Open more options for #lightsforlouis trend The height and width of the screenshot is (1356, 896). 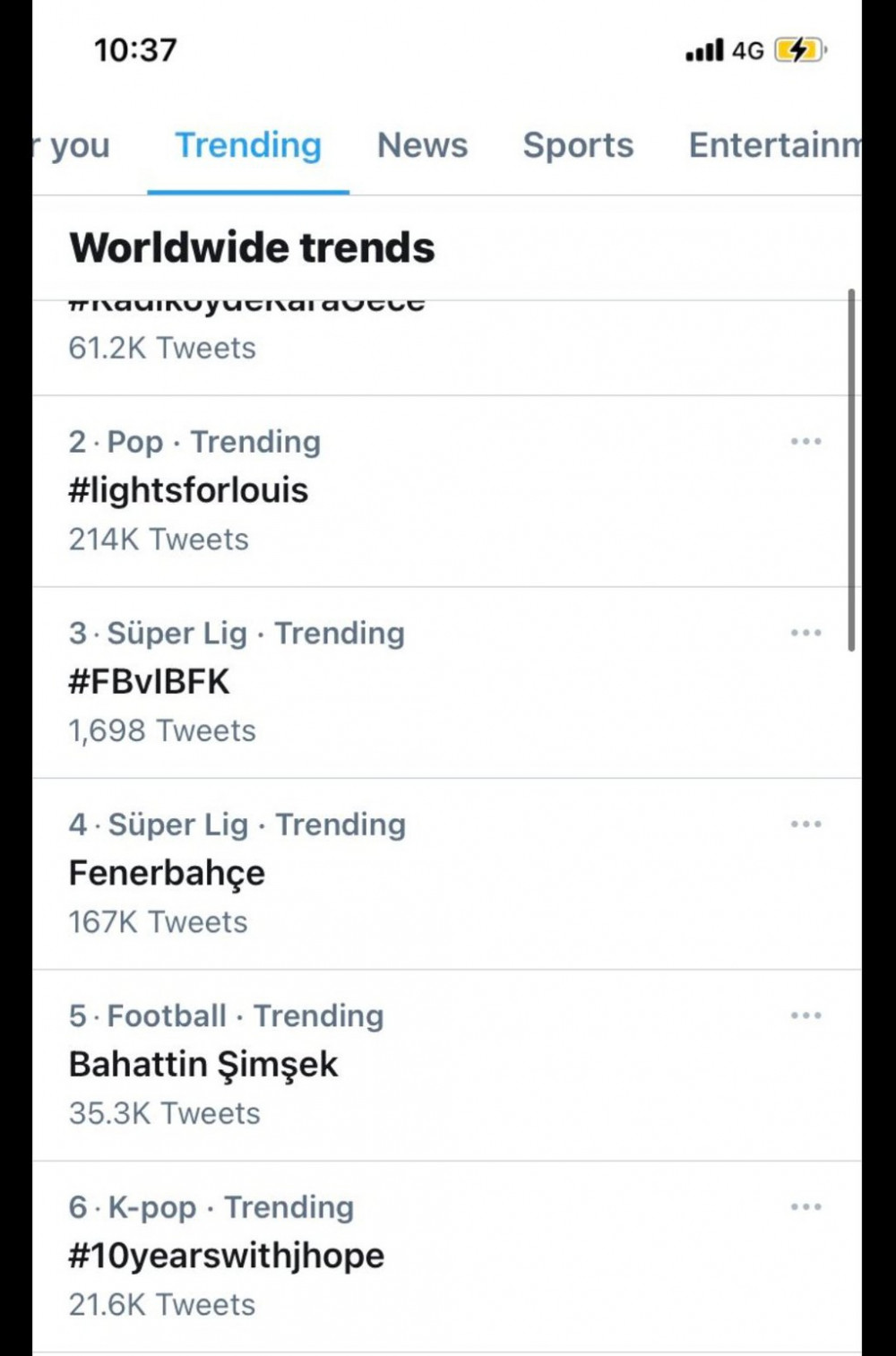pos(806,441)
